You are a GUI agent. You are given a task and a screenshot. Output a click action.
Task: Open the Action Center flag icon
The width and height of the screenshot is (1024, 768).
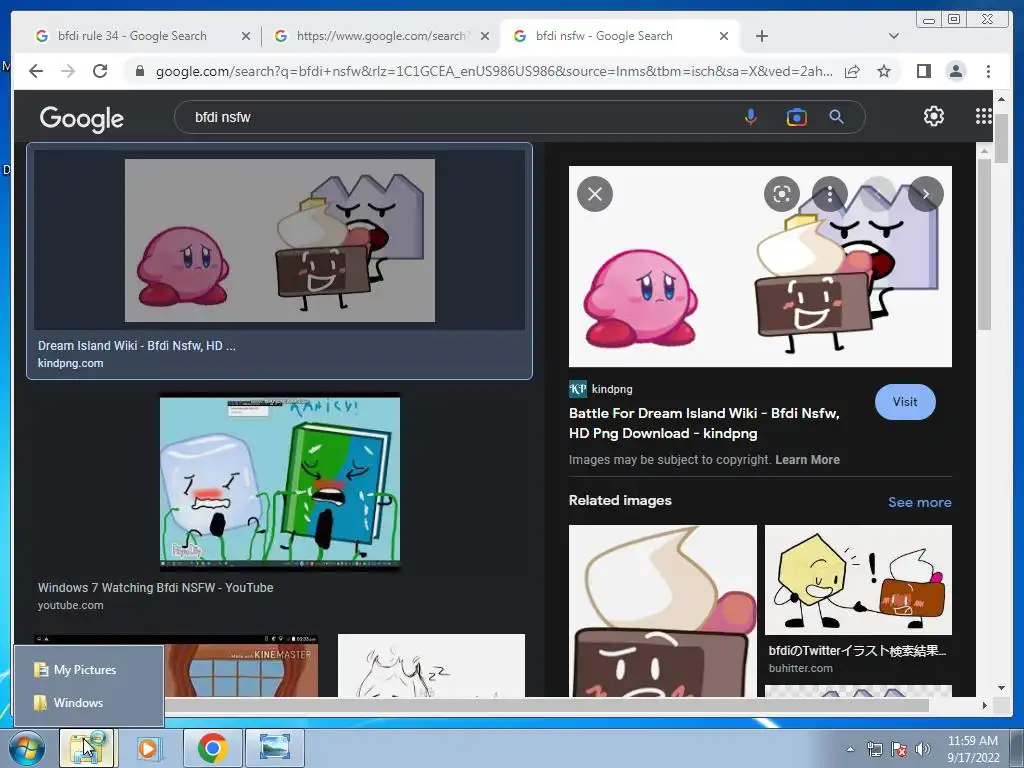(899, 749)
